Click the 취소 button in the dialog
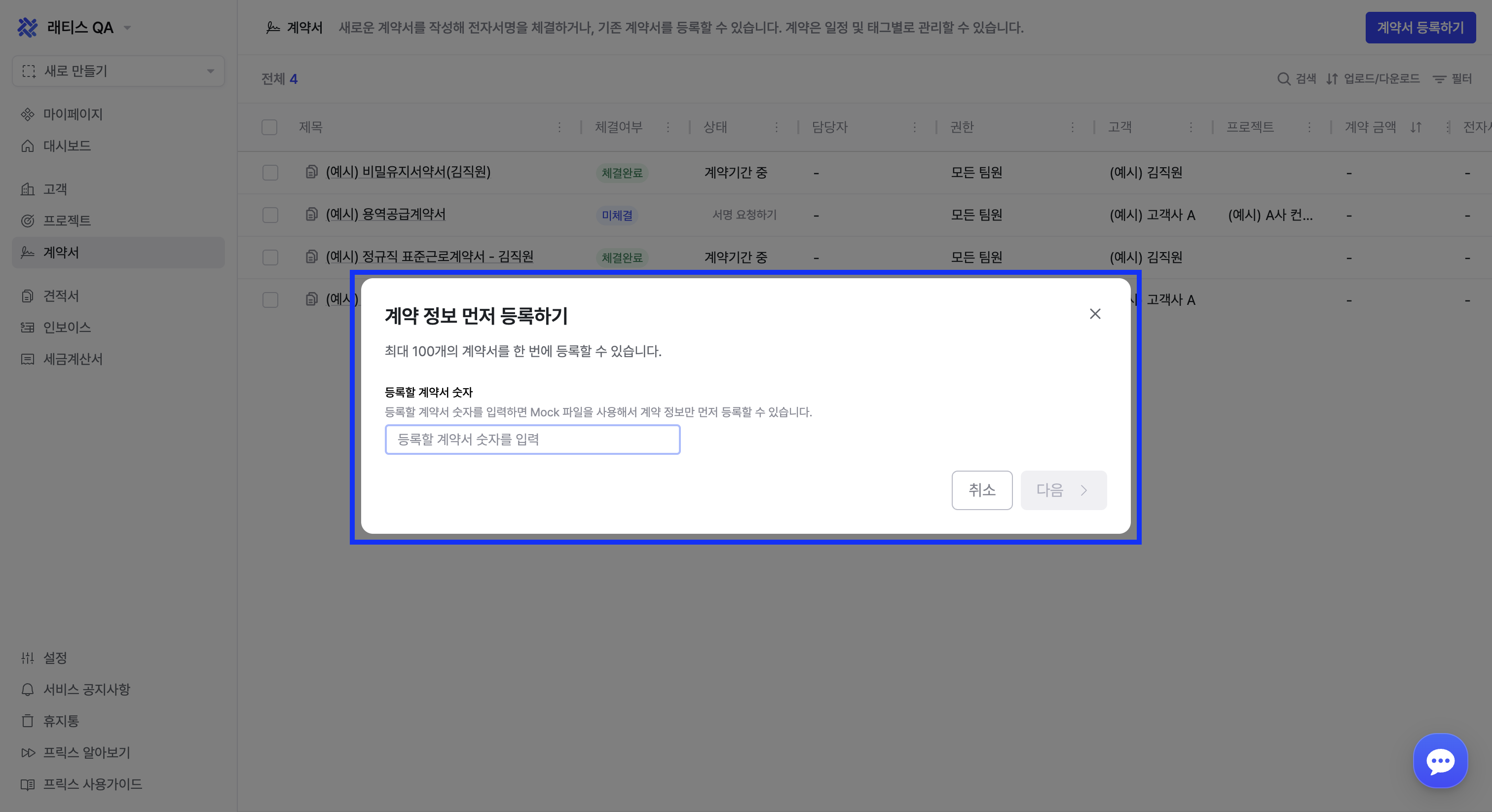The width and height of the screenshot is (1492, 812). (x=982, y=490)
